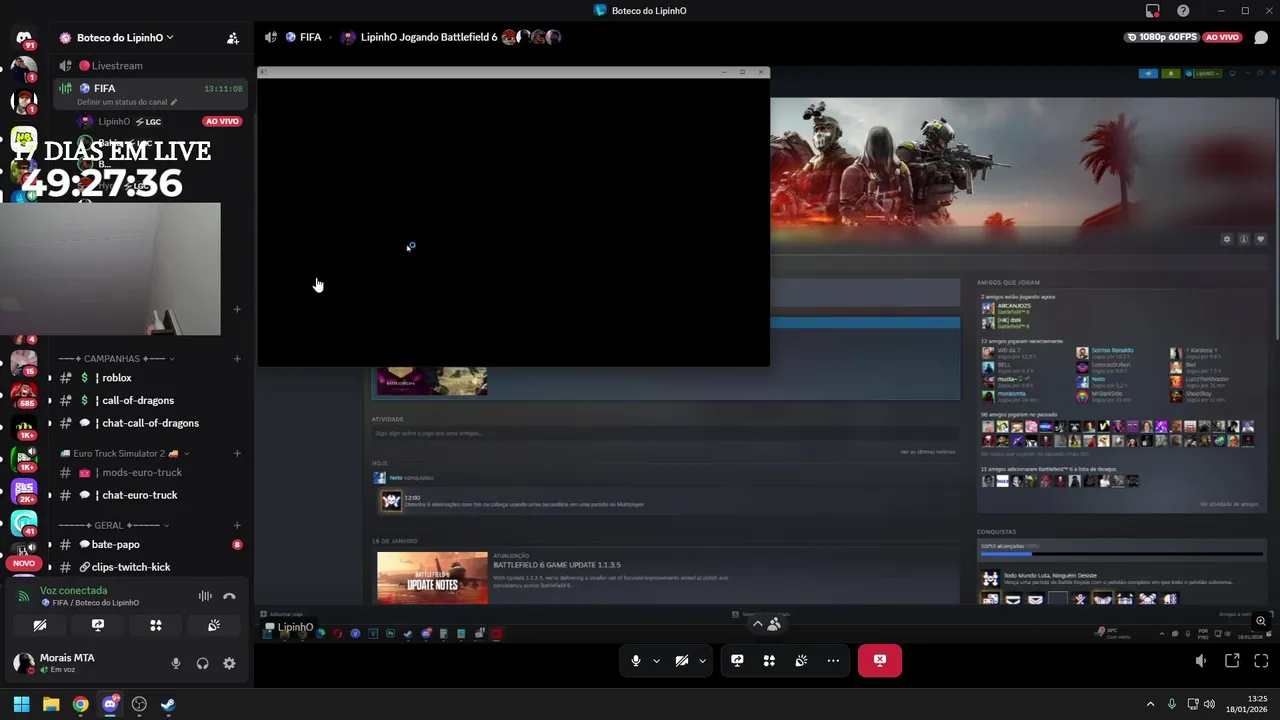Screen dimensions: 1280x720
Task: Collapse Euro Truck Simulator 2 category
Action: (x=124, y=453)
